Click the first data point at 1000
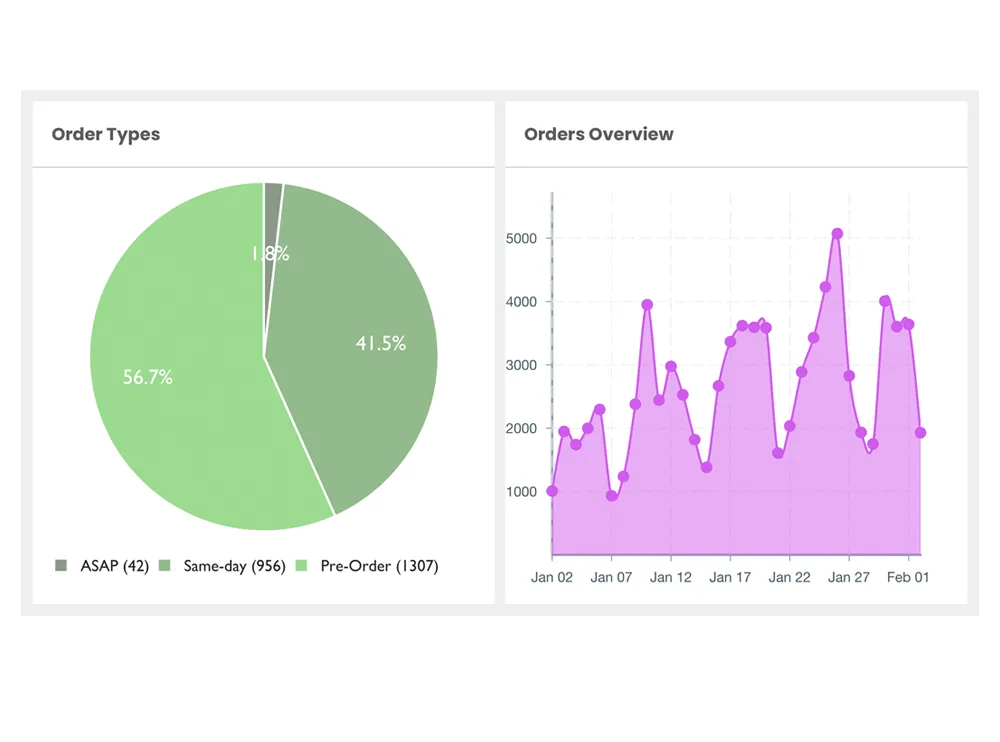Image resolution: width=1000 pixels, height=742 pixels. (x=552, y=491)
